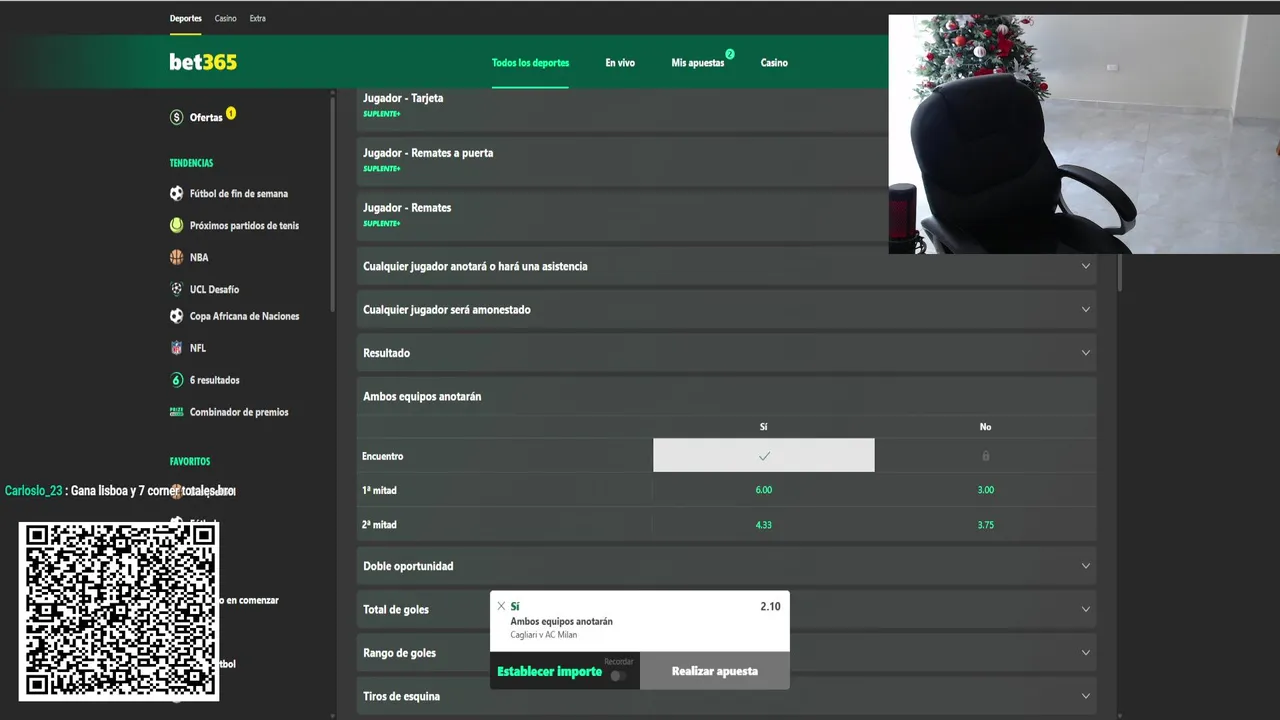Open Copa Africana de Naciones link
Viewport: 1280px width, 720px height.
244,316
